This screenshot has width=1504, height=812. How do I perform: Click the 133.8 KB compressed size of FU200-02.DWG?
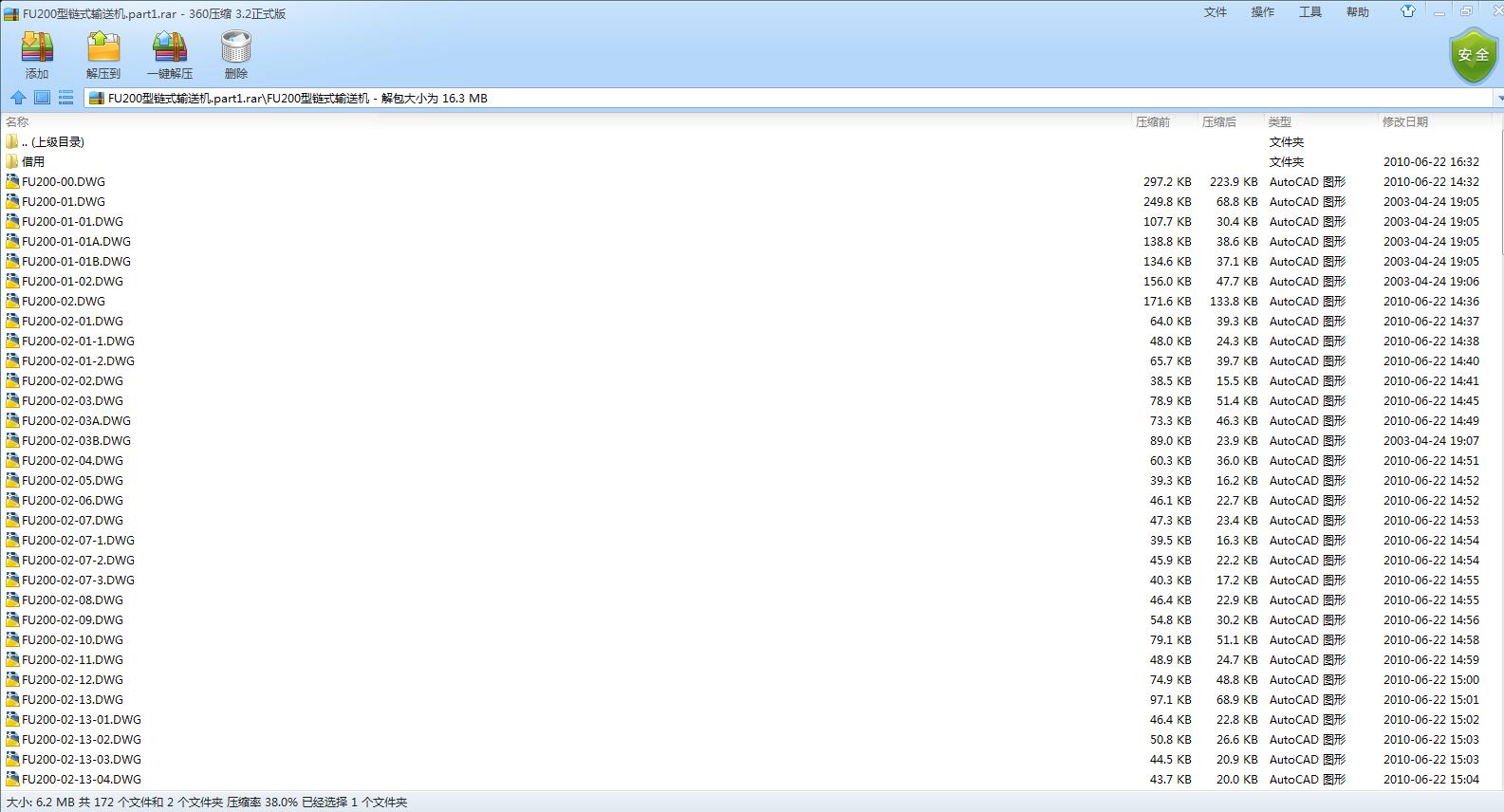point(1234,301)
